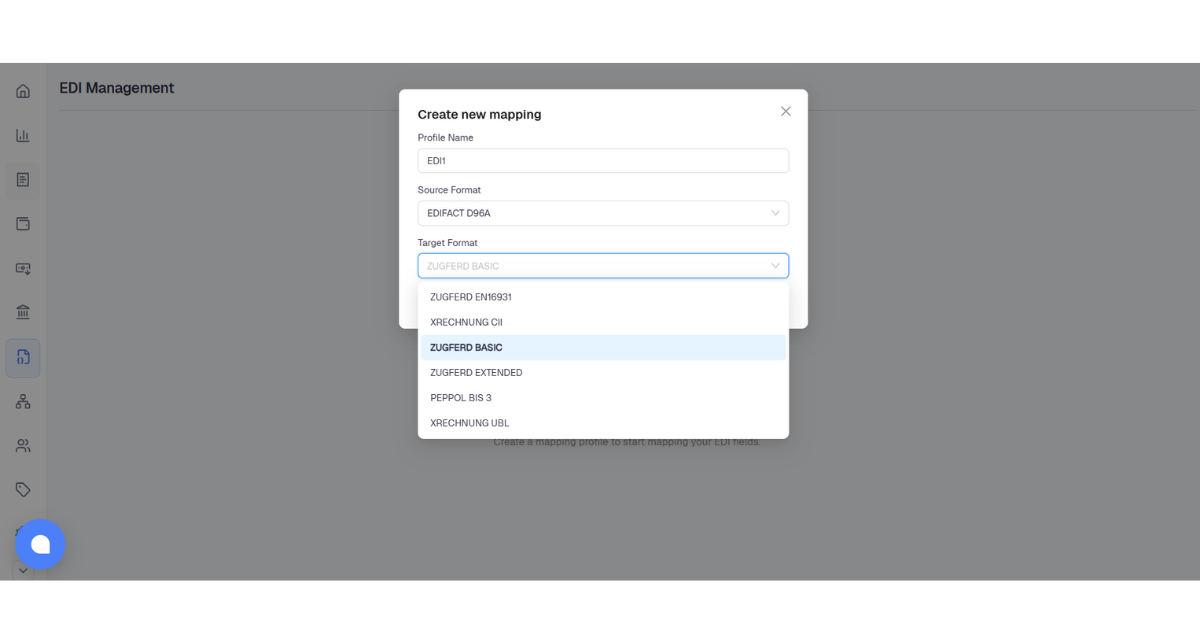Pick PEPPOL BIS 3 target format
Screen dimensions: 1200x627
coord(603,397)
